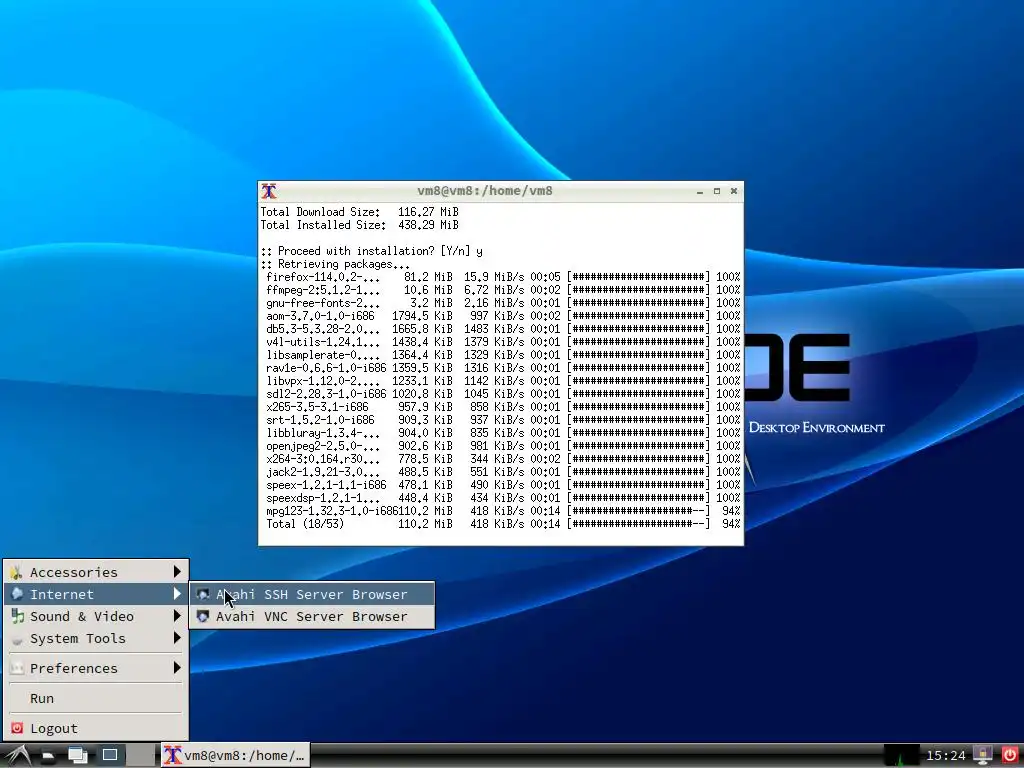
Task: Click the red power button in tray
Action: tap(1010, 756)
